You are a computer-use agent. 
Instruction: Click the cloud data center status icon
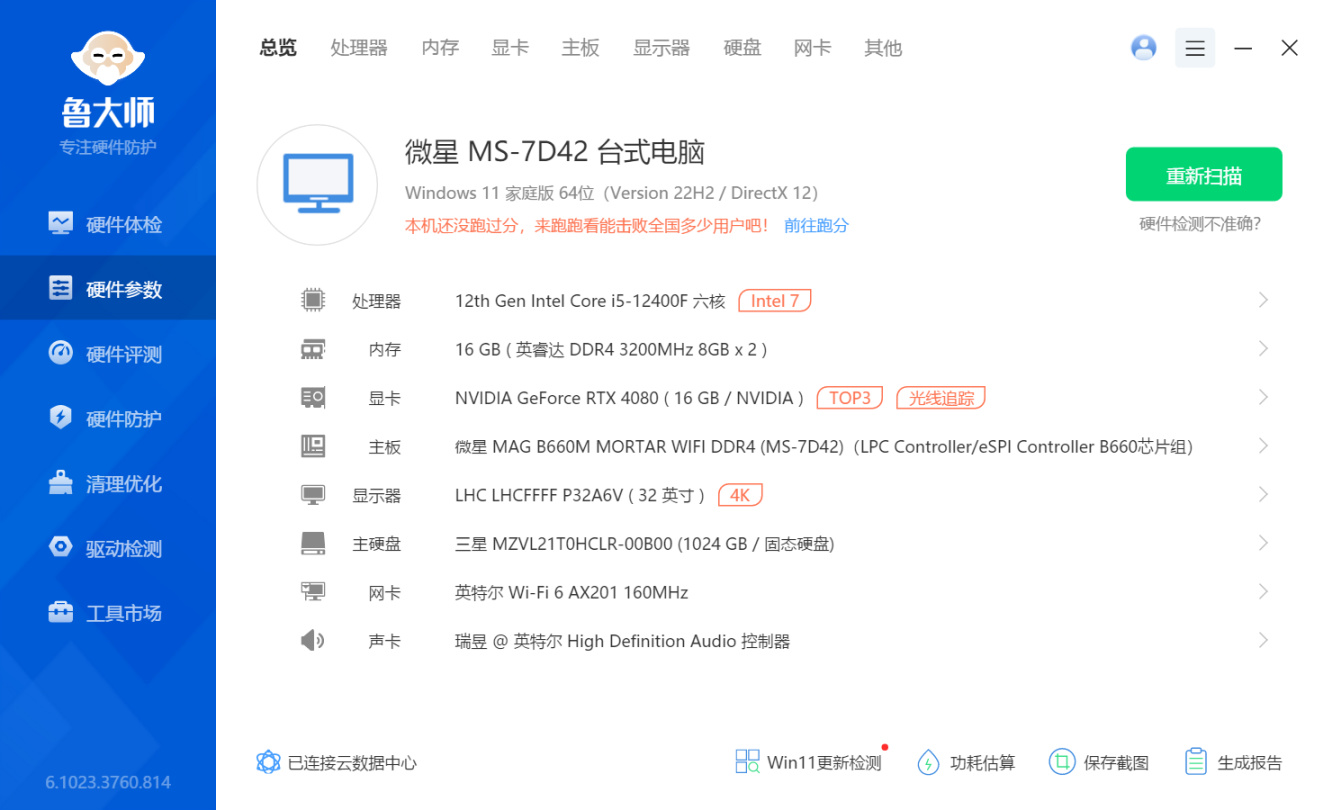[x=268, y=763]
